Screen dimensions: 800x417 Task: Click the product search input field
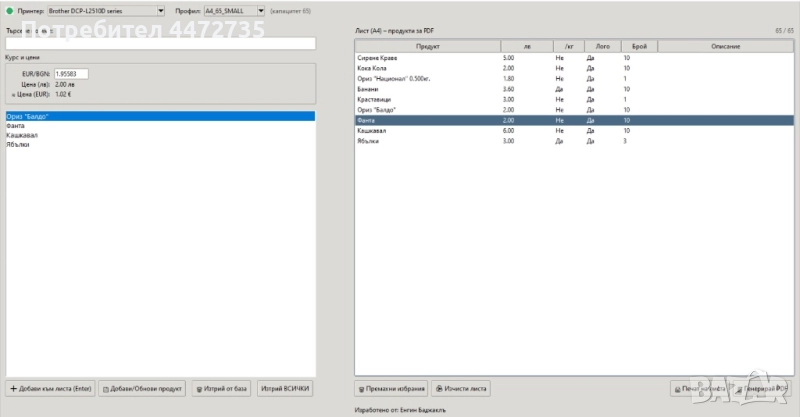[x=160, y=44]
